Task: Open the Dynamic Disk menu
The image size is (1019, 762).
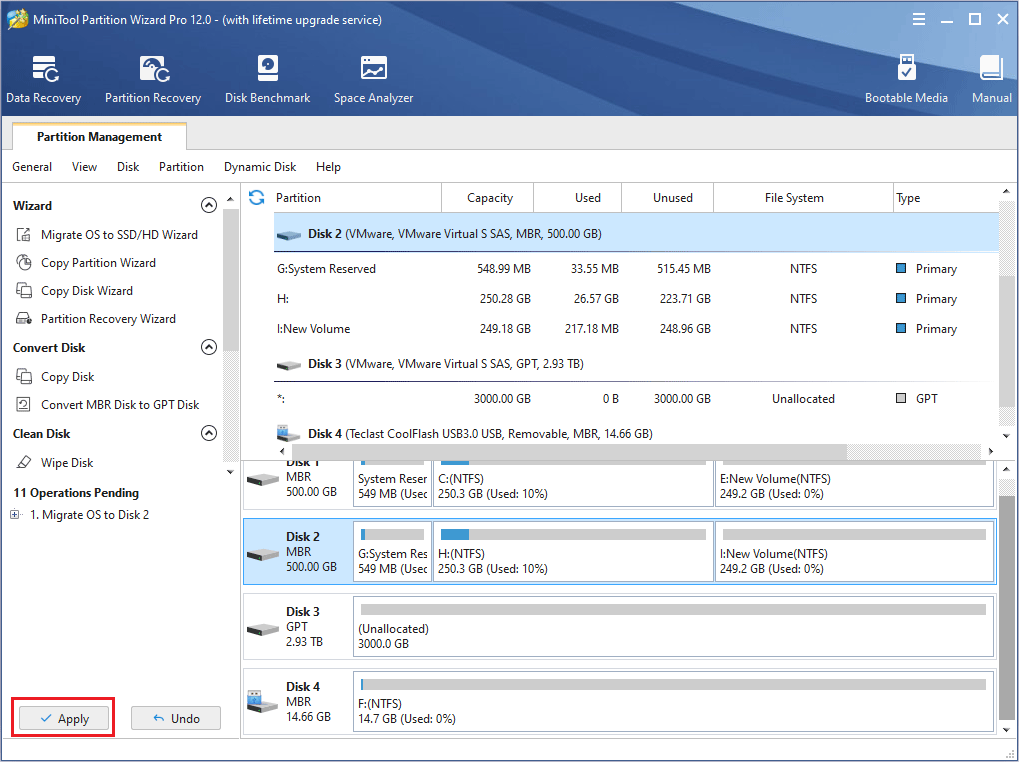Action: click(x=260, y=167)
